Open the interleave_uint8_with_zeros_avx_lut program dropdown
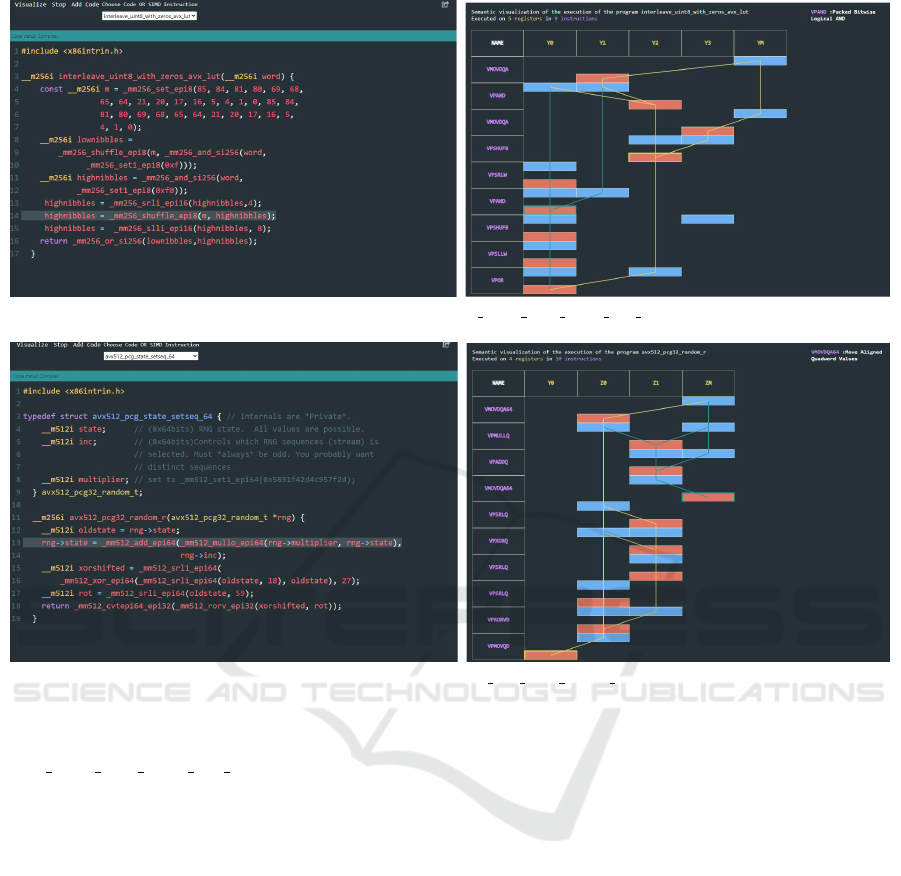This screenshot has width=901, height=876. click(150, 16)
